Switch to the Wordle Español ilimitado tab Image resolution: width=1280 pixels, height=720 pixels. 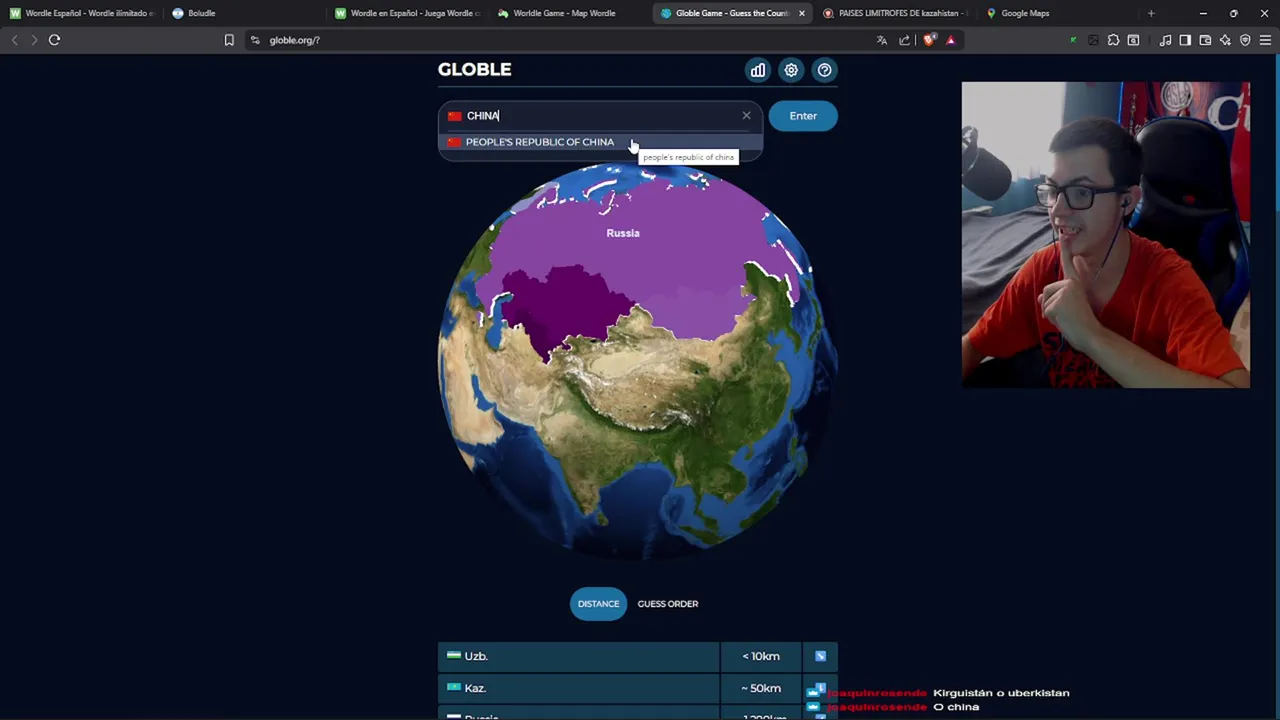(82, 13)
